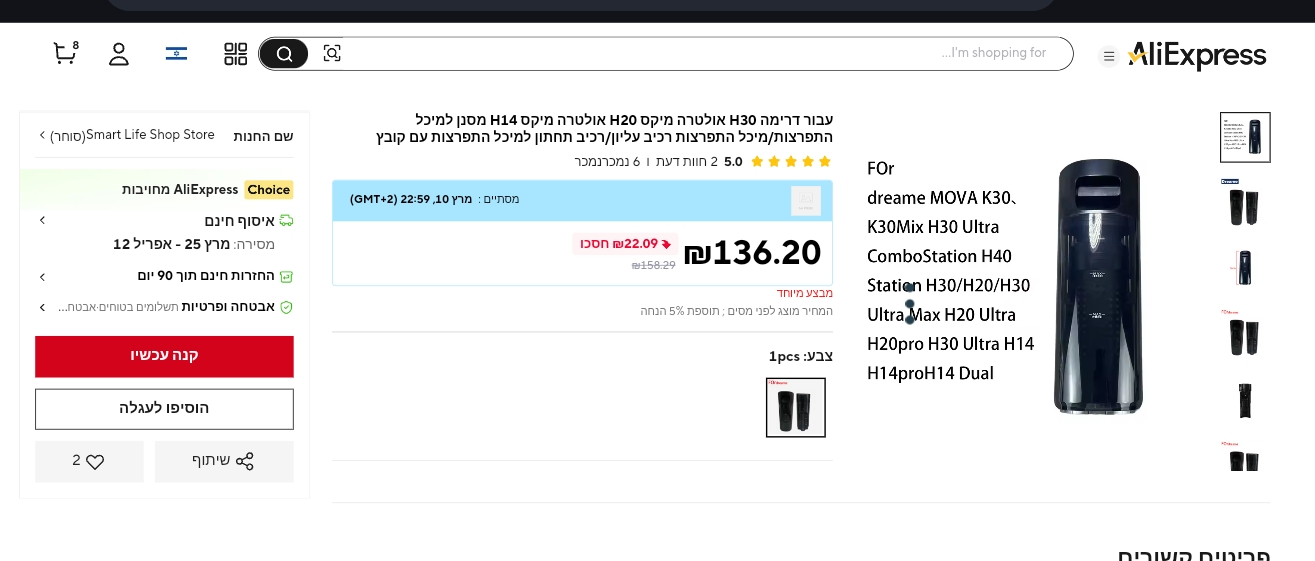The height and width of the screenshot is (561, 1315).
Task: Click the Choice badge
Action: (268, 190)
